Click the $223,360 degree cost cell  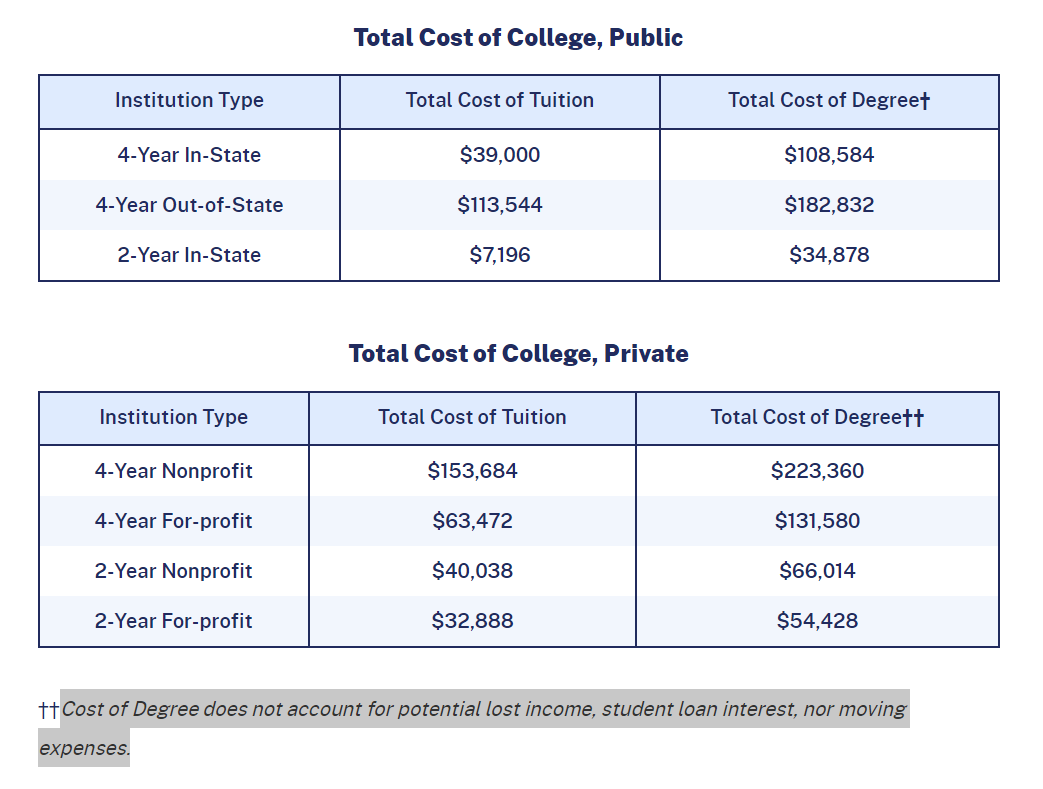point(817,471)
